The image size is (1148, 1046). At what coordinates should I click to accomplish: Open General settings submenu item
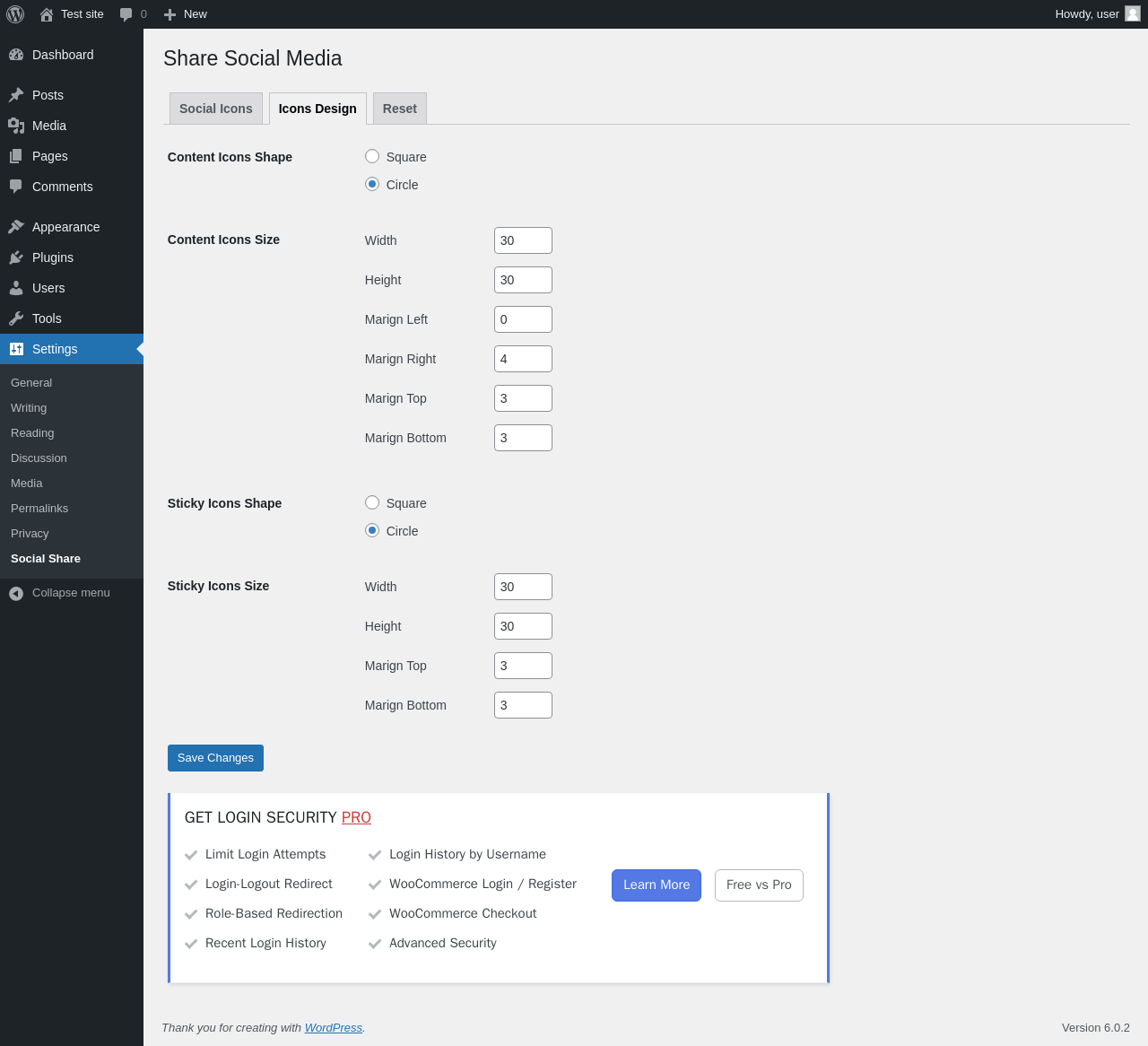tap(31, 382)
